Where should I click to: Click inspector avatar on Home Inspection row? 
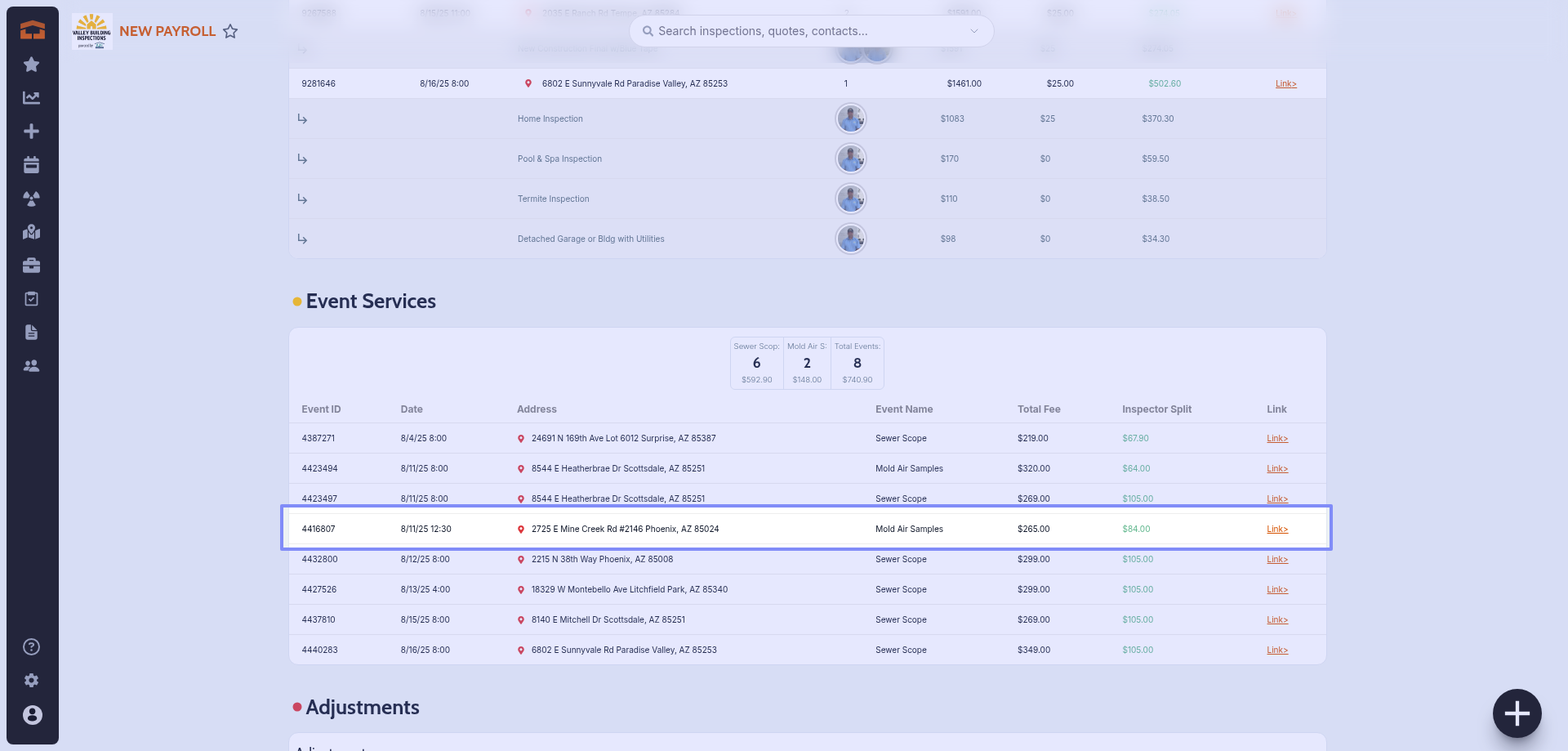(850, 119)
